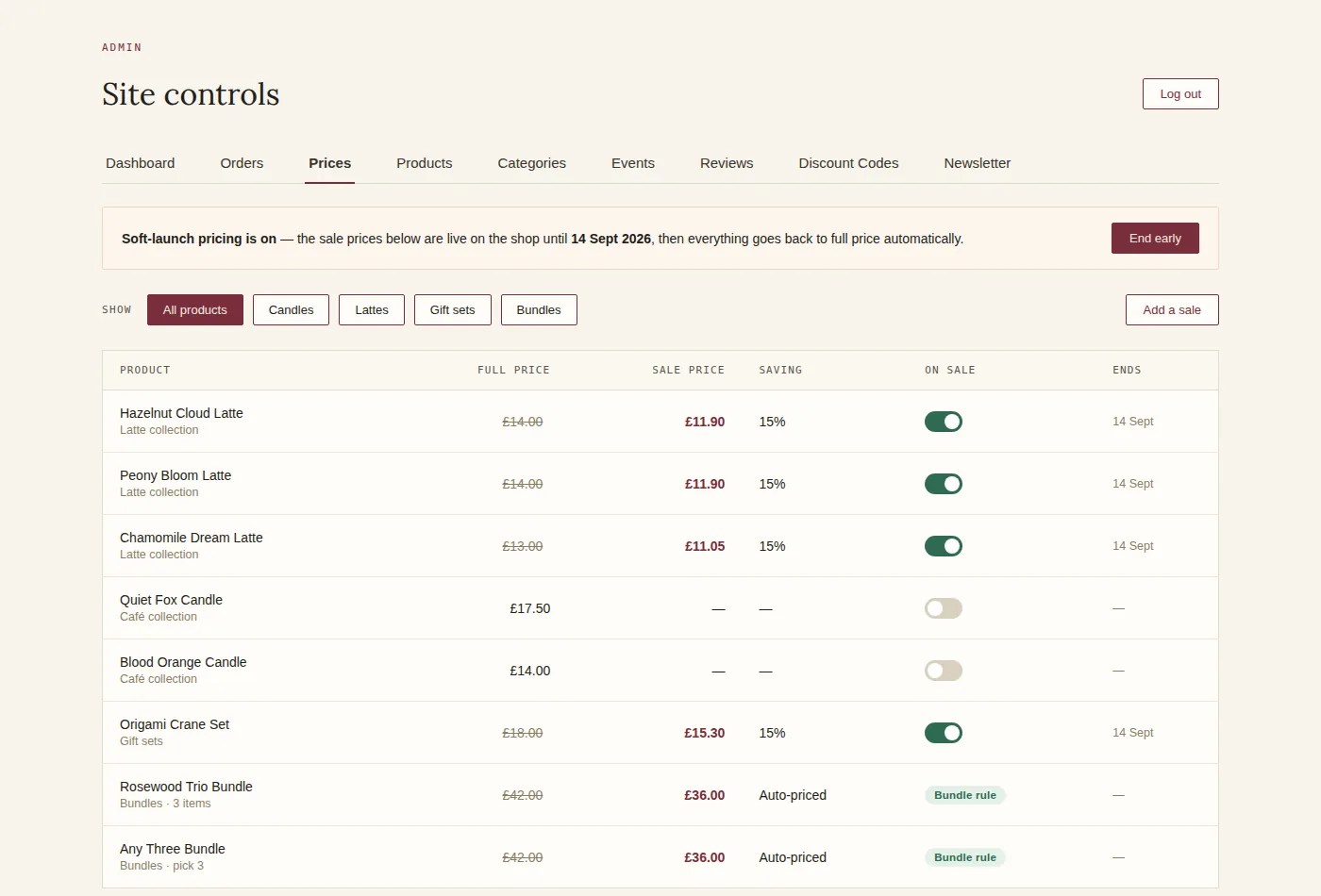
Task: Open the Newsletter tab
Action: click(977, 163)
